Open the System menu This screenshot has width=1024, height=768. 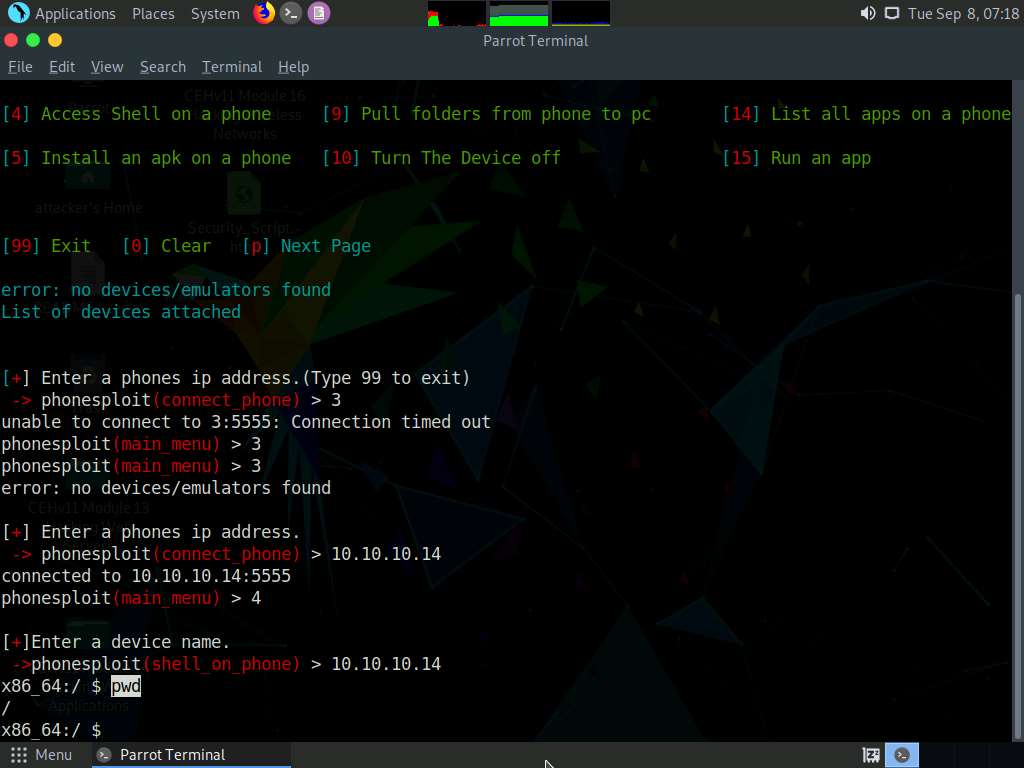[213, 13]
